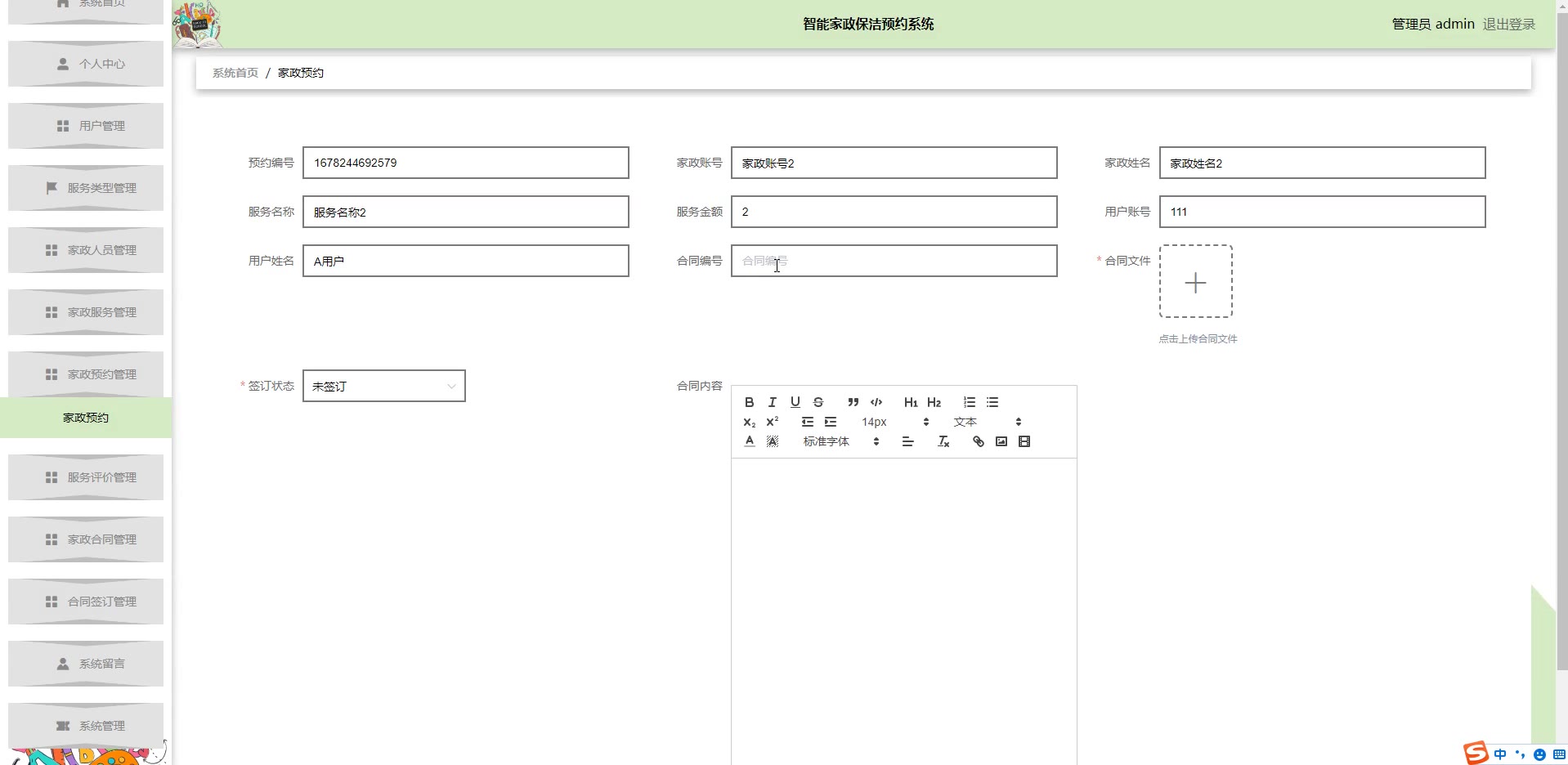
Task: Toggle strikethrough formatting in editor
Action: 818,402
